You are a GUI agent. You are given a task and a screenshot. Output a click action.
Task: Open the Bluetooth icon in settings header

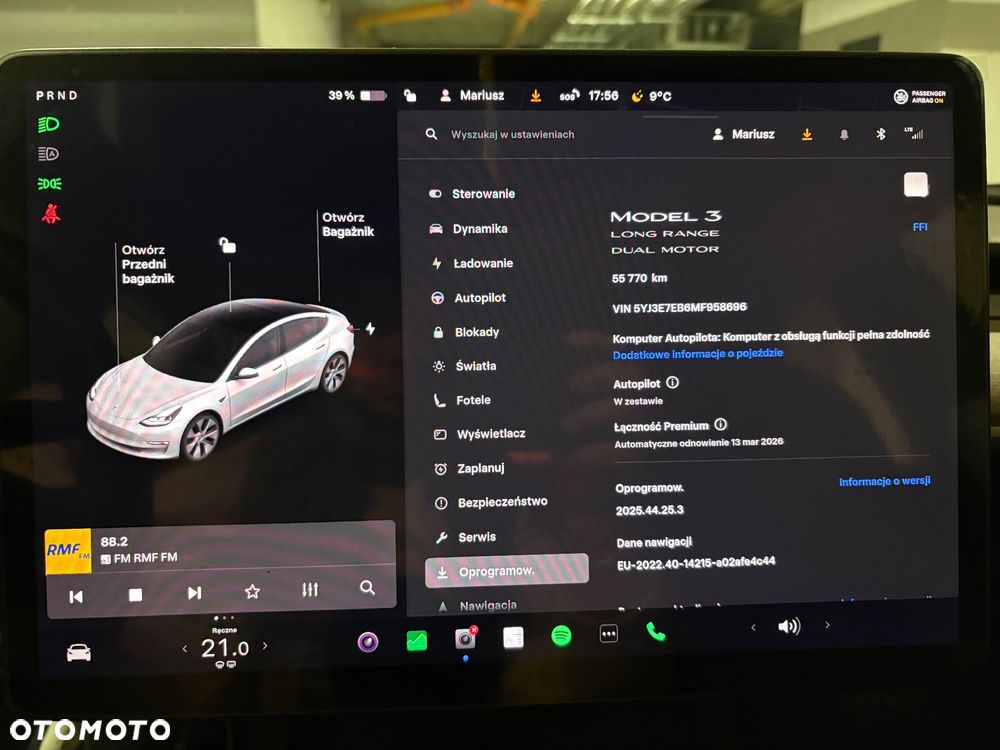[x=880, y=134]
